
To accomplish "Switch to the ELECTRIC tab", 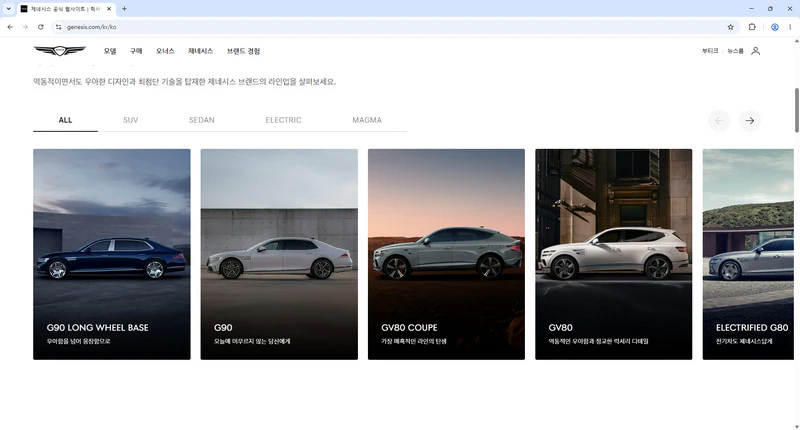I will click(x=283, y=120).
